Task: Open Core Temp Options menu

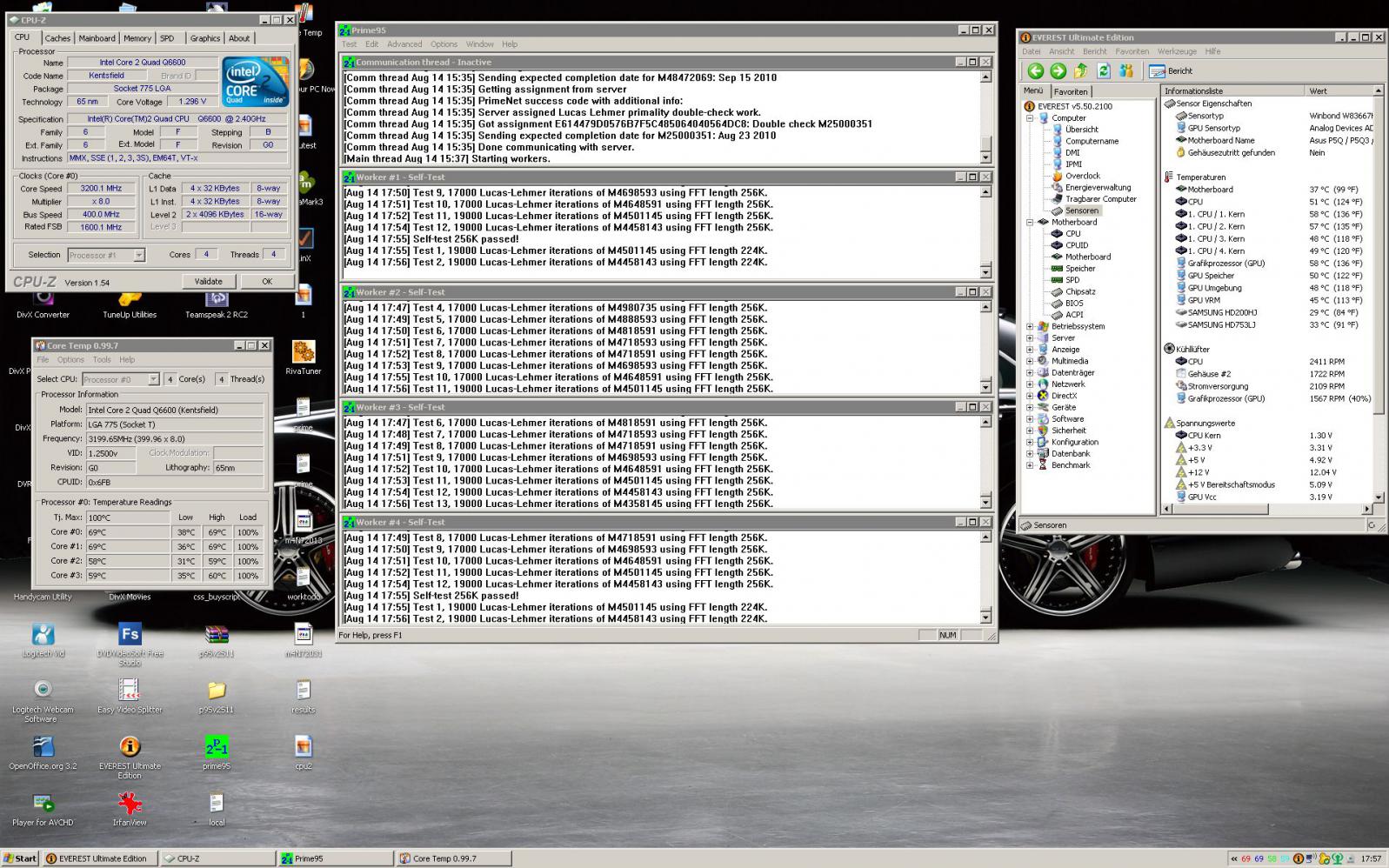Action: (x=70, y=359)
